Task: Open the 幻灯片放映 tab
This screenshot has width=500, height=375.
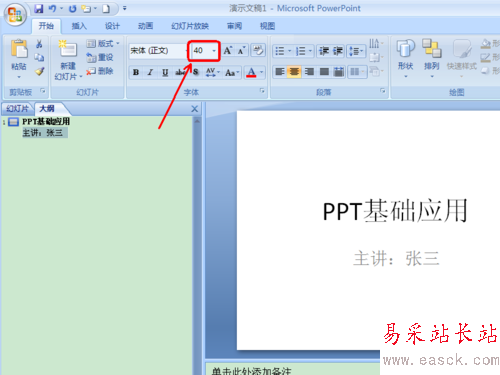Action: 190,26
